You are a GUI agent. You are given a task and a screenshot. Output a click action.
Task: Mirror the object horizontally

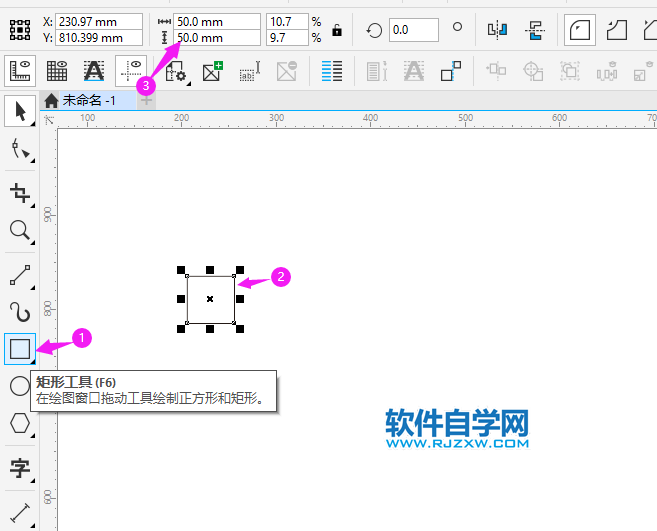[x=497, y=30]
